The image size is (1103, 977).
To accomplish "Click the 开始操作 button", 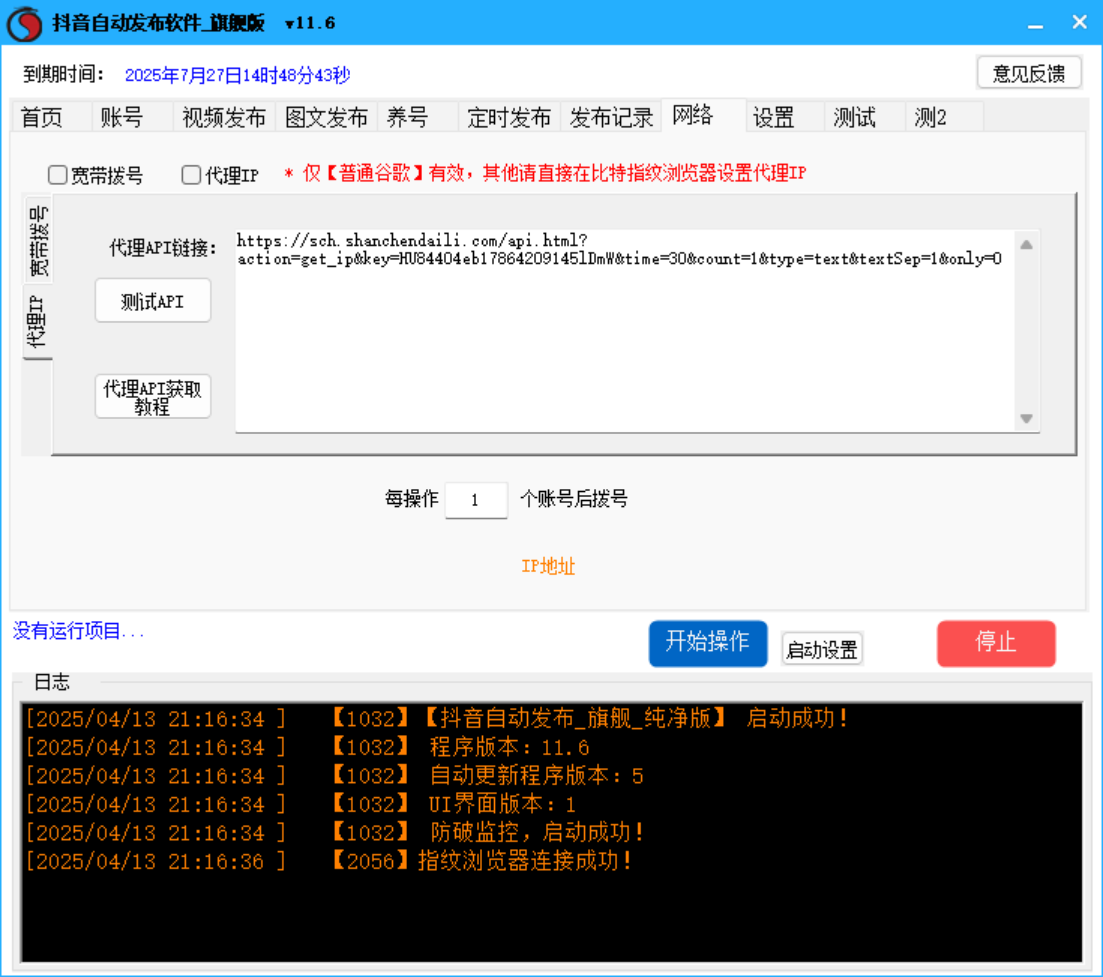I will (x=708, y=643).
